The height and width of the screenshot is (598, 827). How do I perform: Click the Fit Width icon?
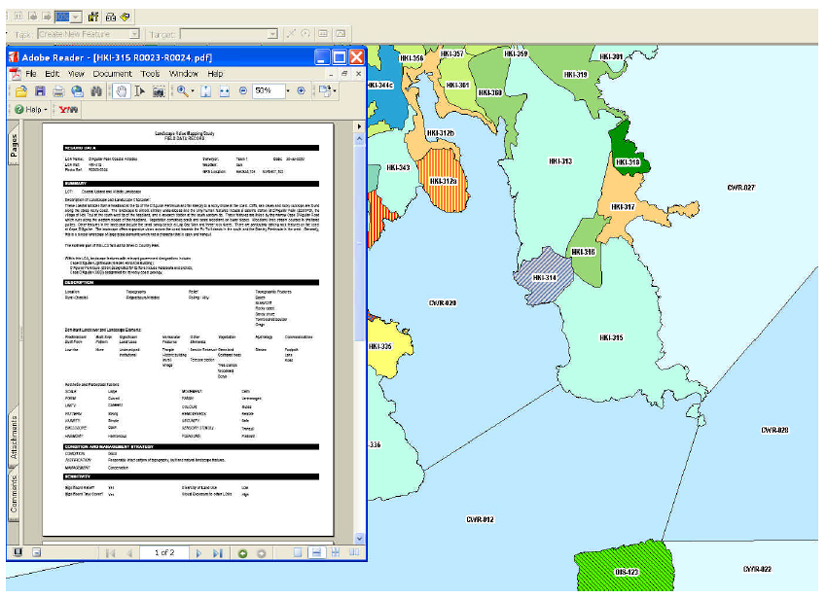click(225, 91)
